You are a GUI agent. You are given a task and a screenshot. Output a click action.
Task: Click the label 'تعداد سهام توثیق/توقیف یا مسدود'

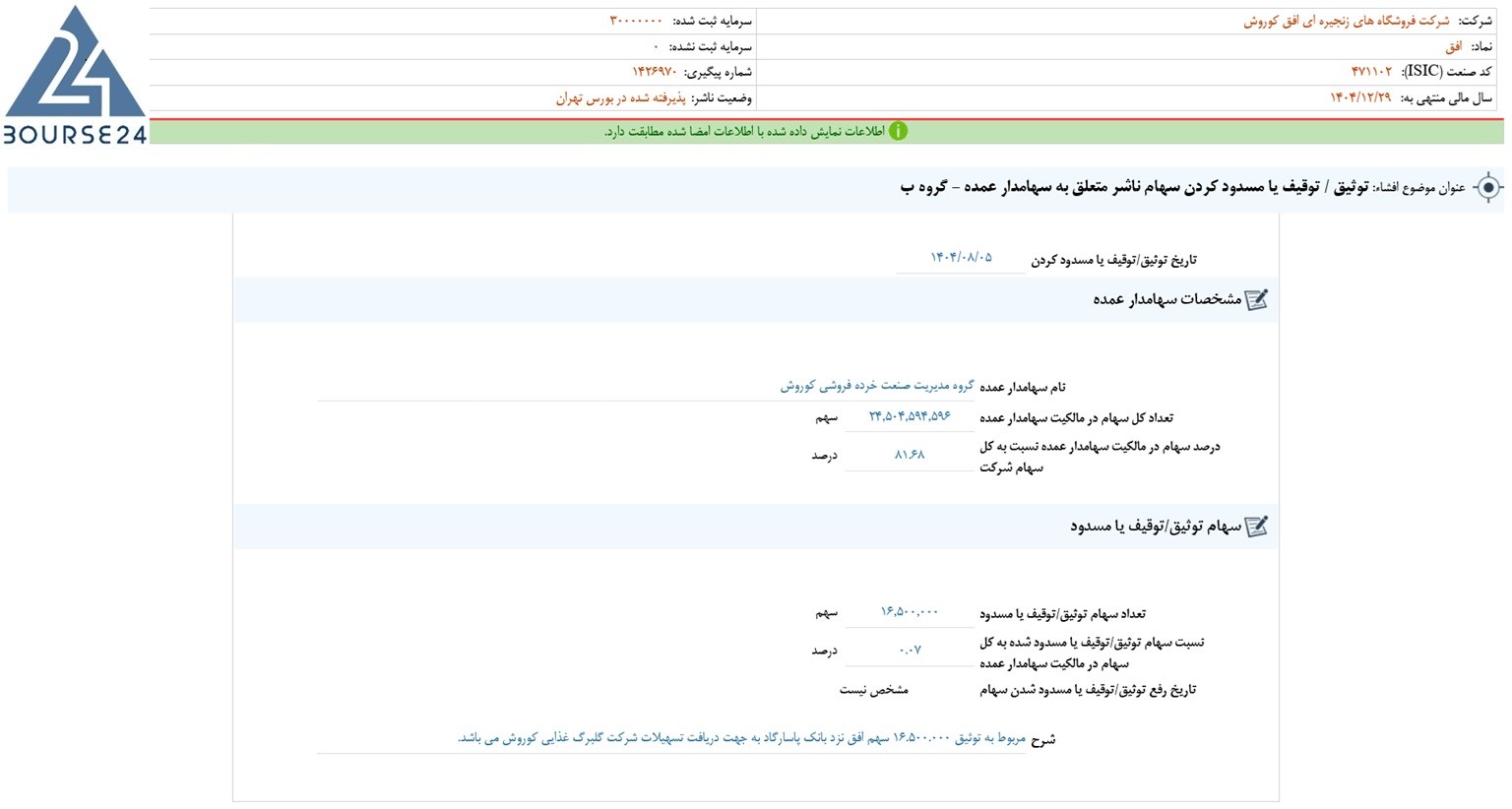(1062, 613)
